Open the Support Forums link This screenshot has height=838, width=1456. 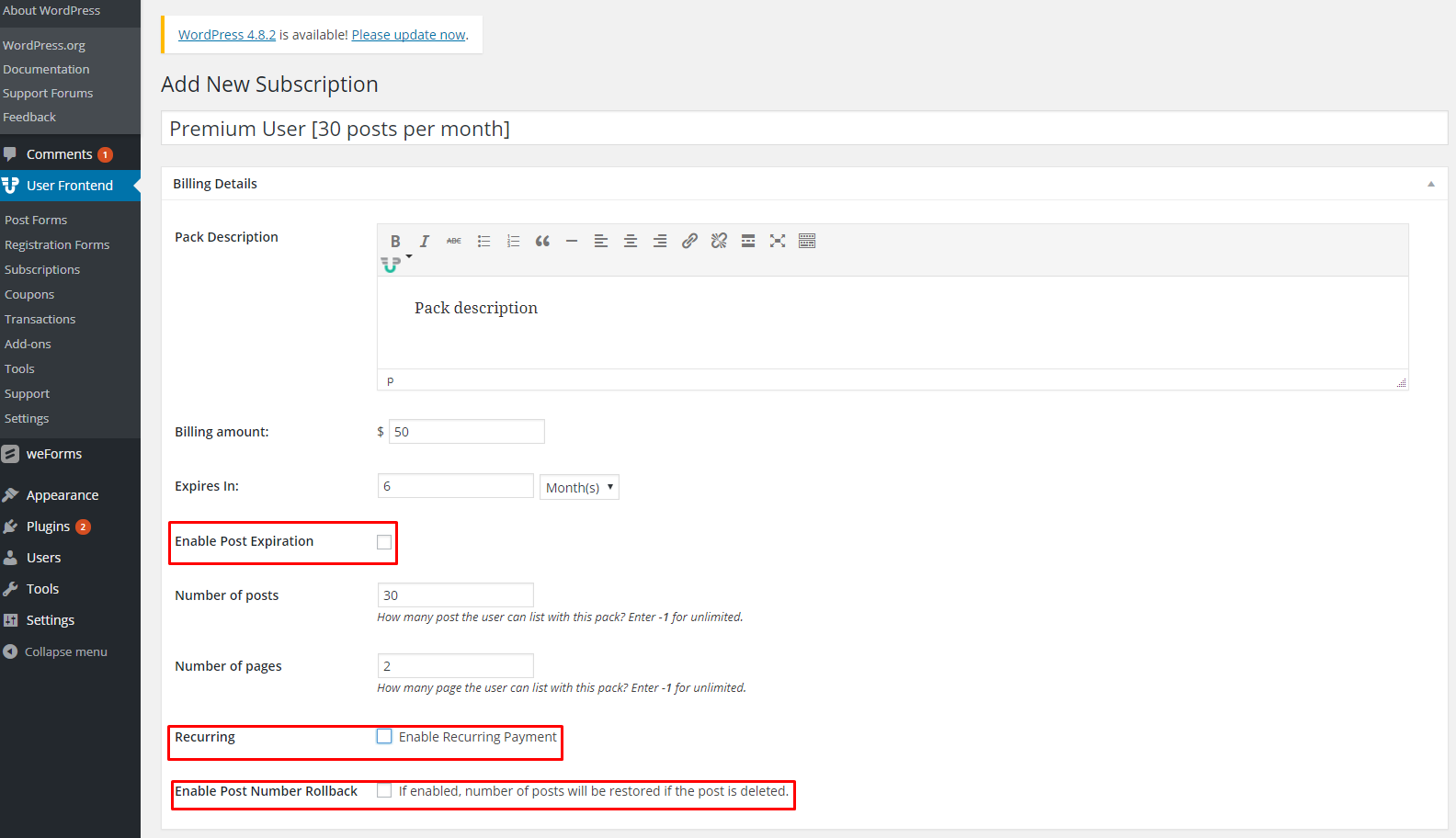click(48, 94)
